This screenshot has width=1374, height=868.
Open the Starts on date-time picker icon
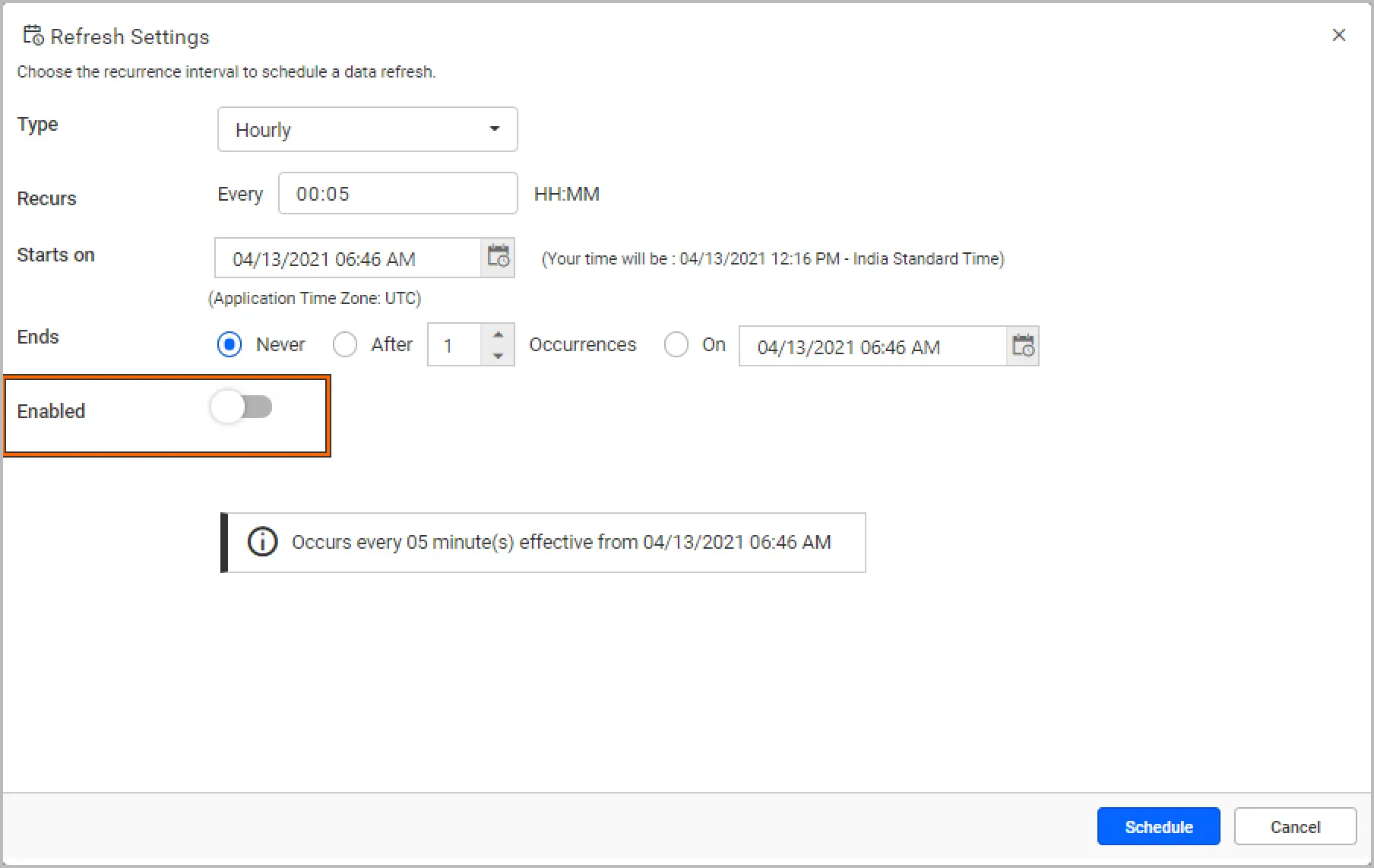pos(498,258)
